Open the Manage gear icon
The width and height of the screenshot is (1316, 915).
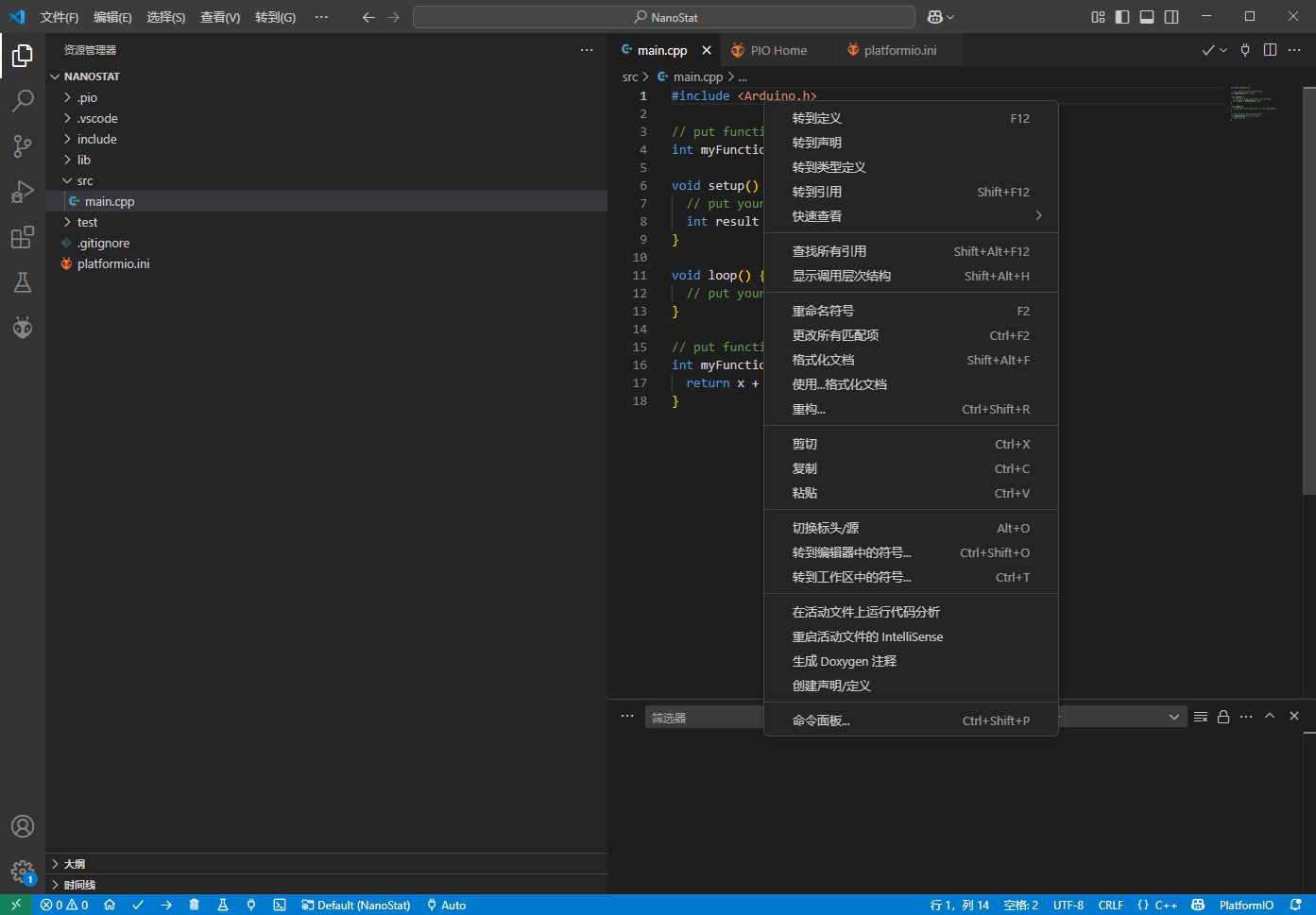[x=23, y=872]
